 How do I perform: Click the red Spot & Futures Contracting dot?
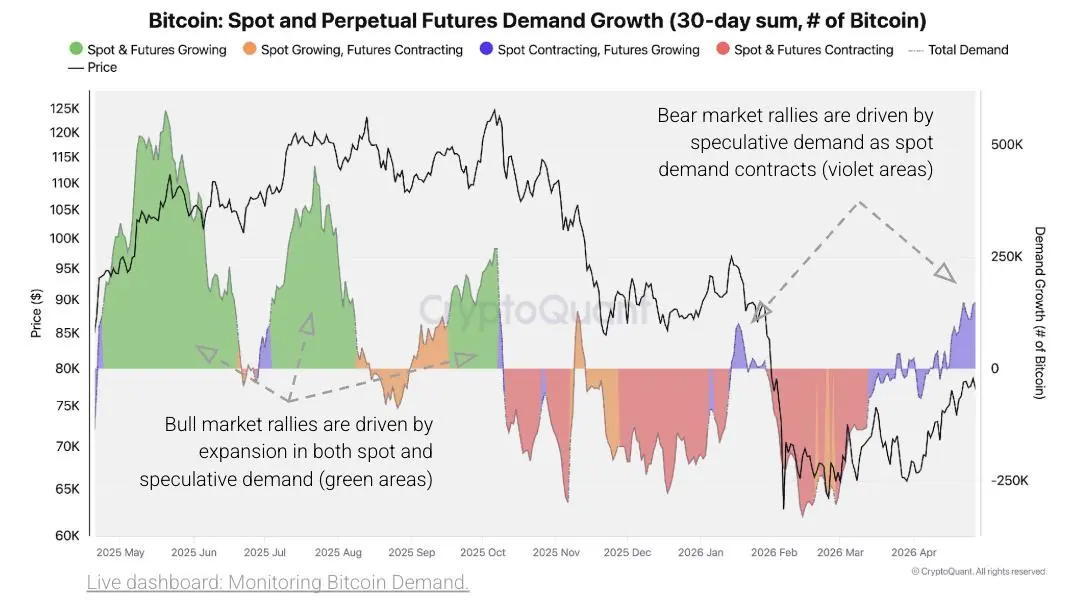pyautogui.click(x=723, y=49)
